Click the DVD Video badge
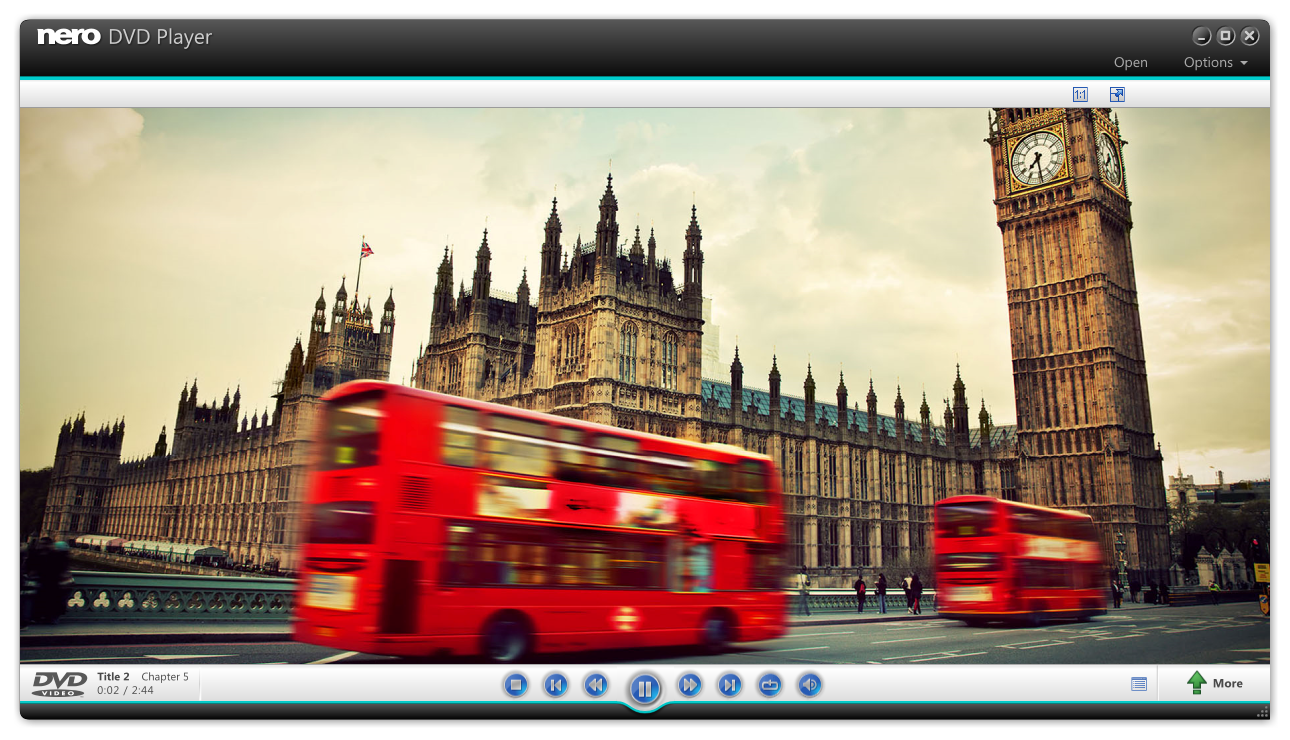Image resolution: width=1290 pixels, height=740 pixels. (x=57, y=684)
